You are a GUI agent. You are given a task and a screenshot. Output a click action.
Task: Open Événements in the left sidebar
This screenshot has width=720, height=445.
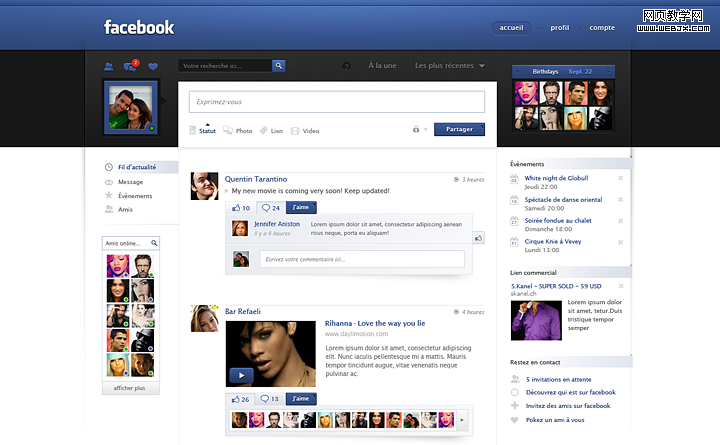(135, 196)
